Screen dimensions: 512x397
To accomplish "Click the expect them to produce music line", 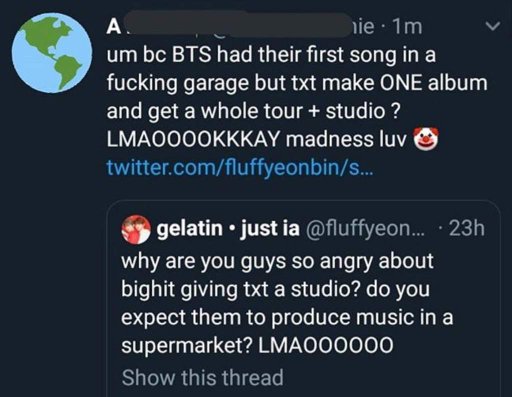I will [x=287, y=317].
